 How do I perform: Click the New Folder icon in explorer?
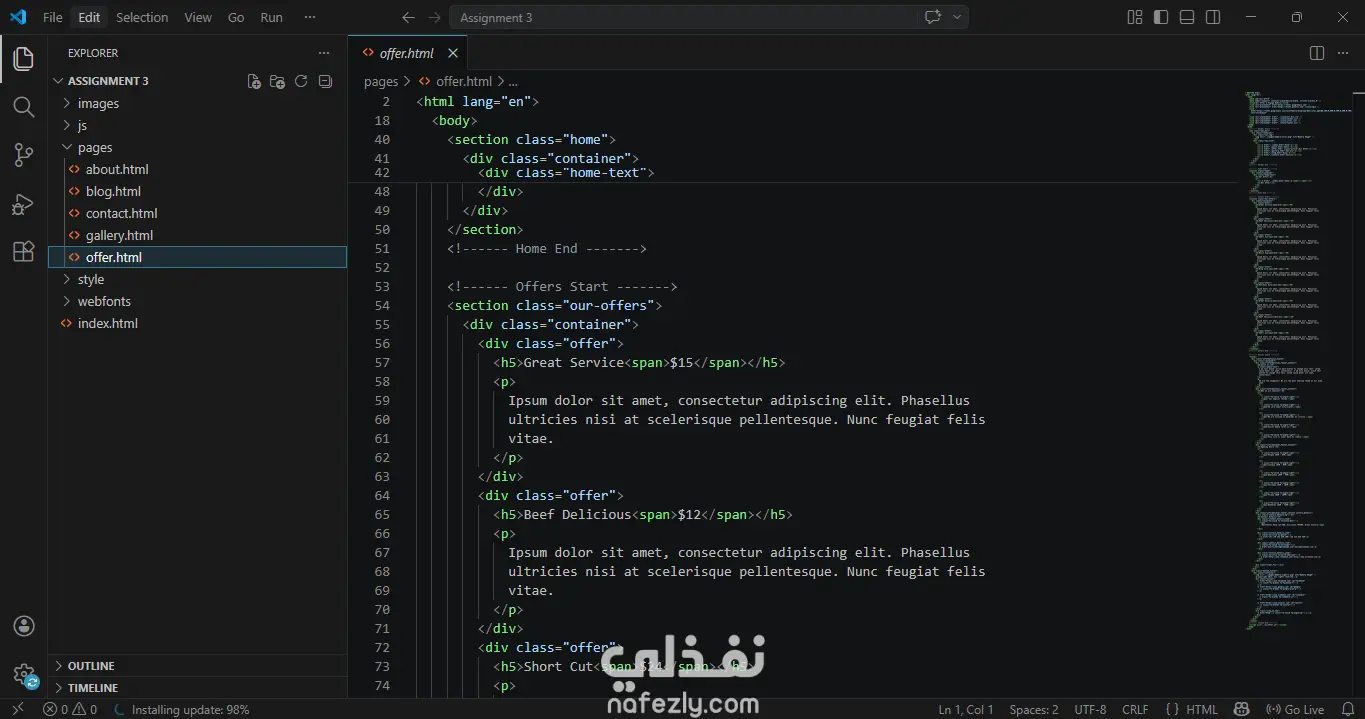coord(278,81)
